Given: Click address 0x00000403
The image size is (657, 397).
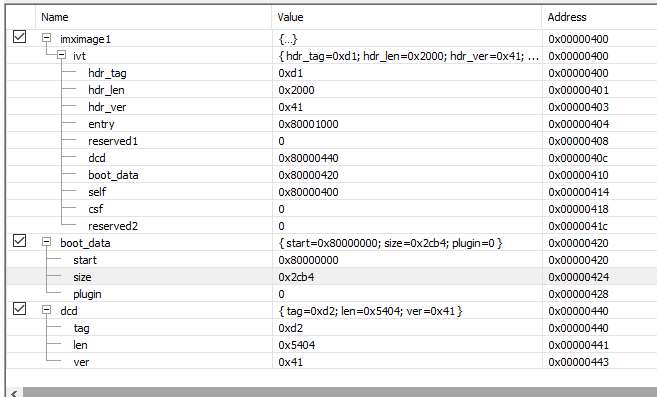Looking at the screenshot, I should (x=578, y=107).
